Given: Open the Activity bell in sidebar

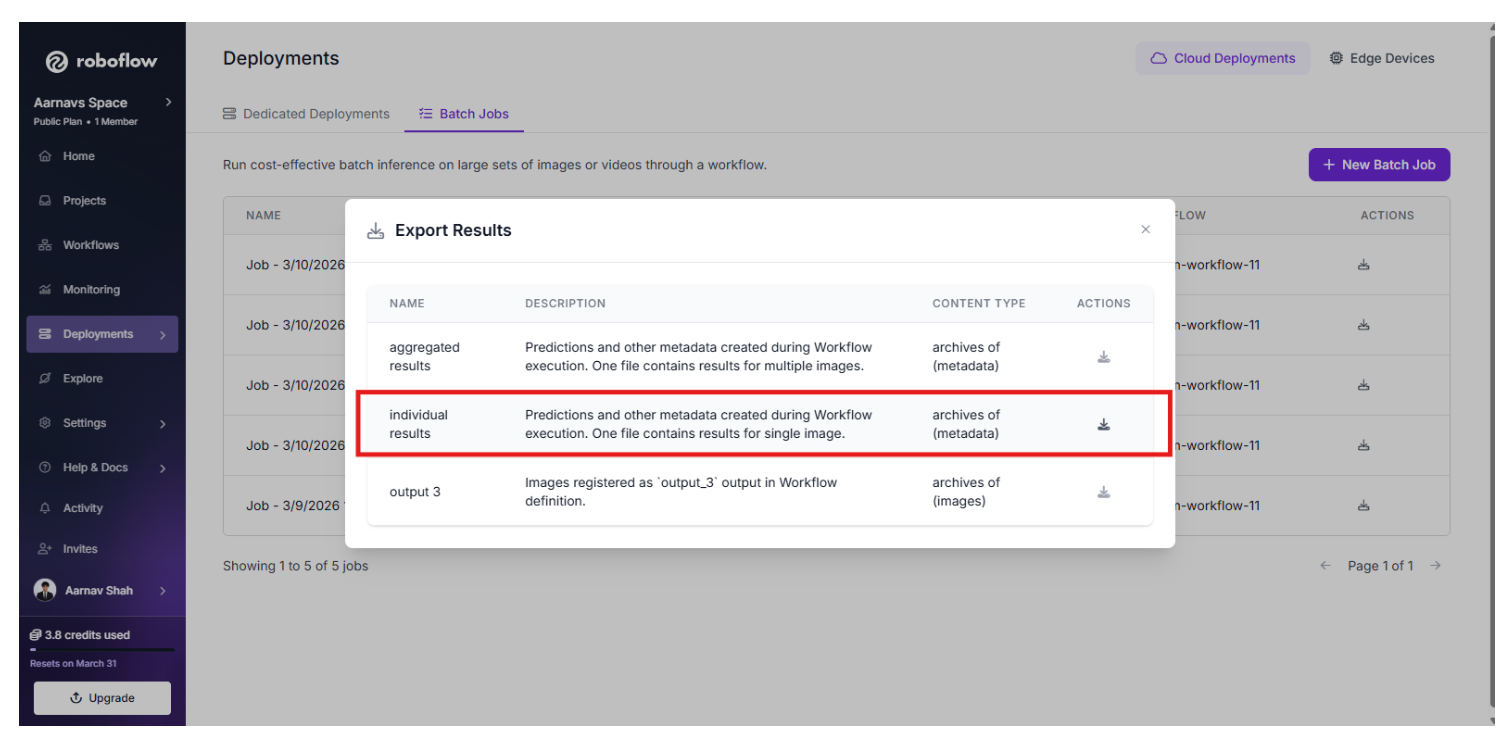Looking at the screenshot, I should pos(82,508).
